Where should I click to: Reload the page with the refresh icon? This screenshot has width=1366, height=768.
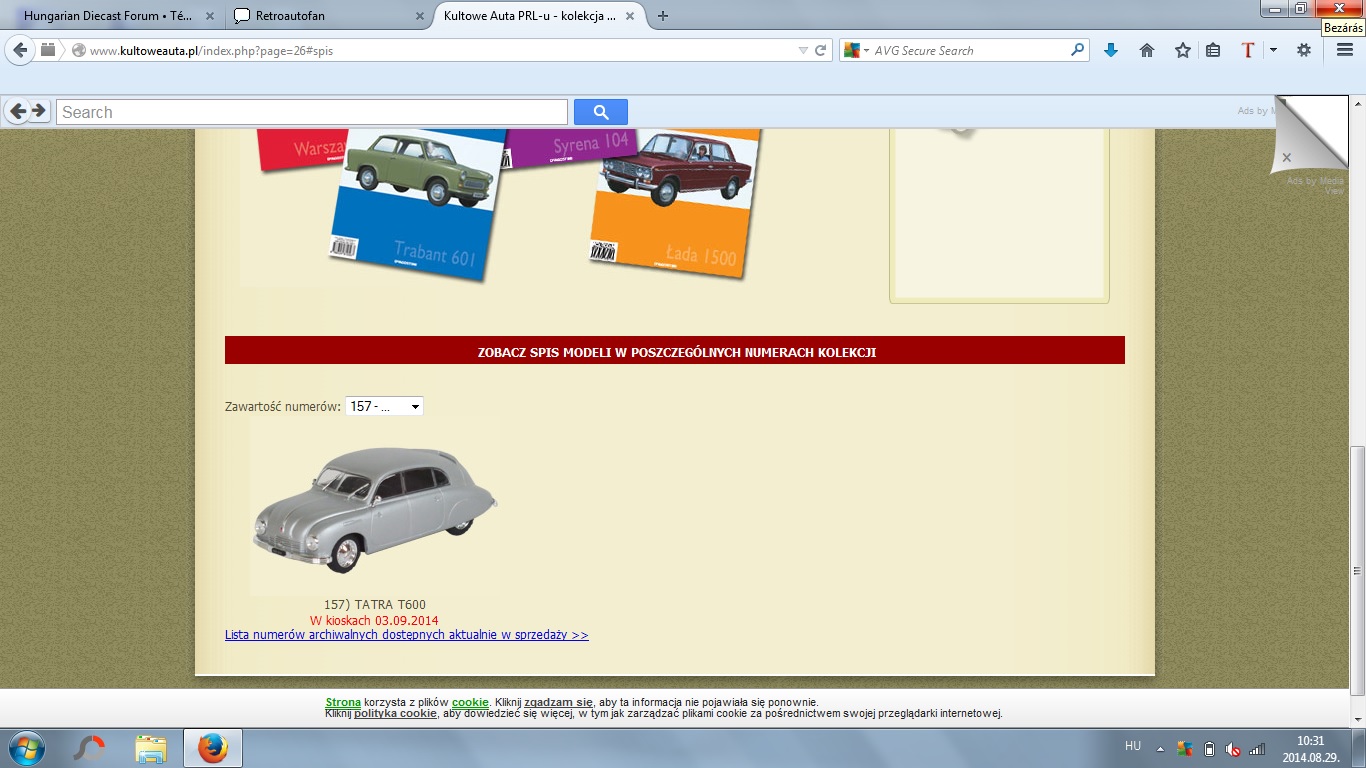(x=821, y=50)
